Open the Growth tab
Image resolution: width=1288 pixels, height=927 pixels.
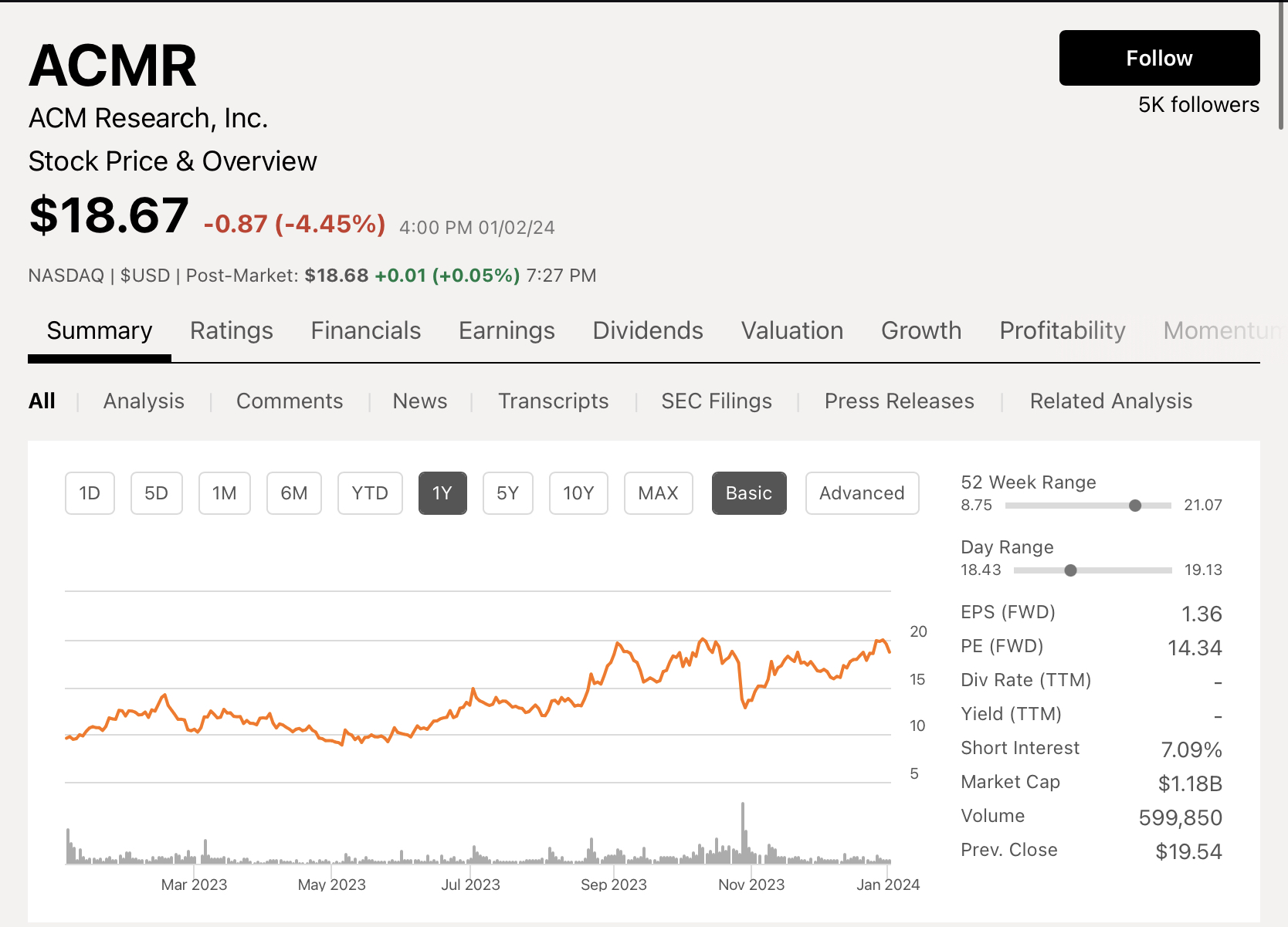[x=921, y=330]
